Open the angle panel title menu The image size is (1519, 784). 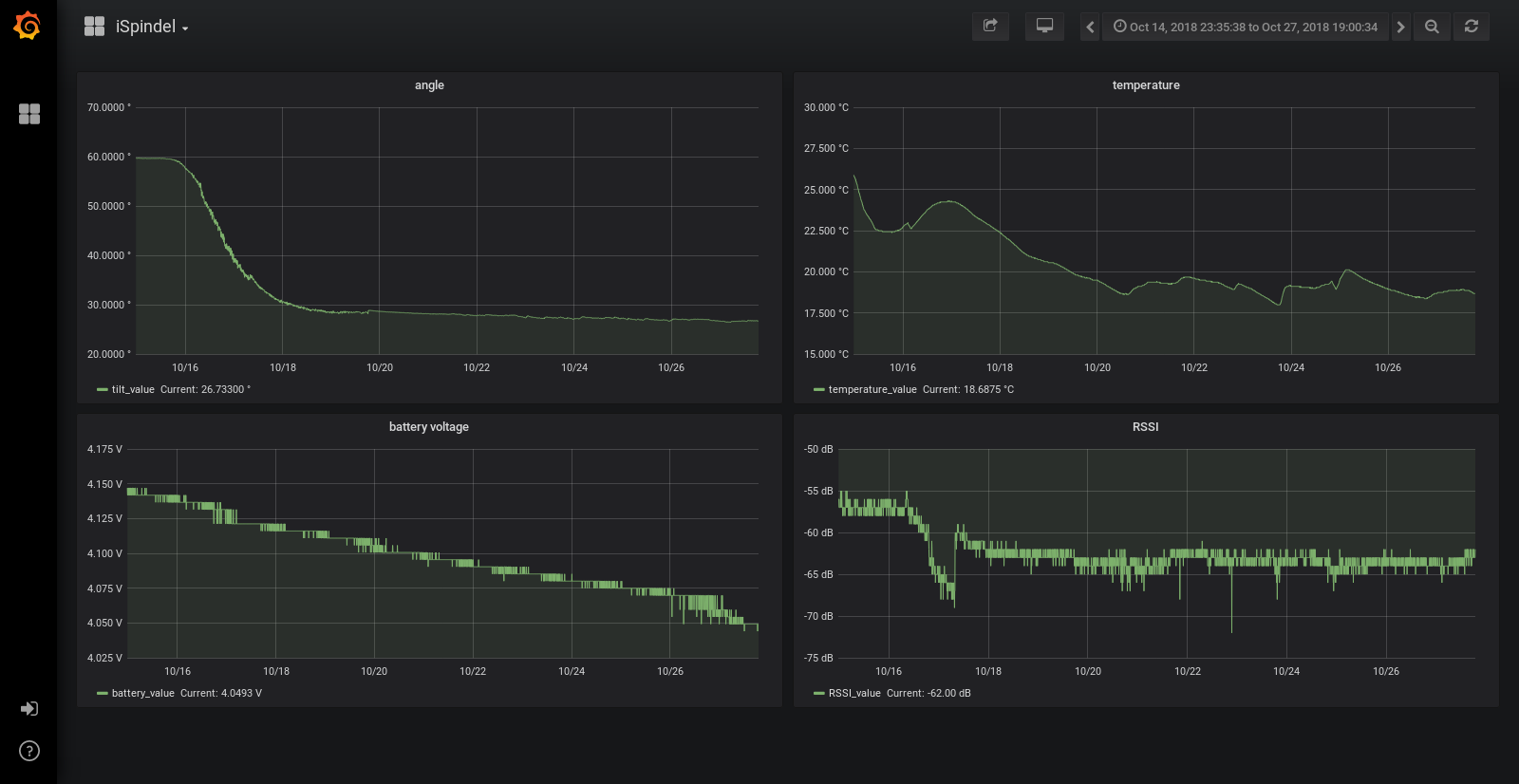point(429,85)
